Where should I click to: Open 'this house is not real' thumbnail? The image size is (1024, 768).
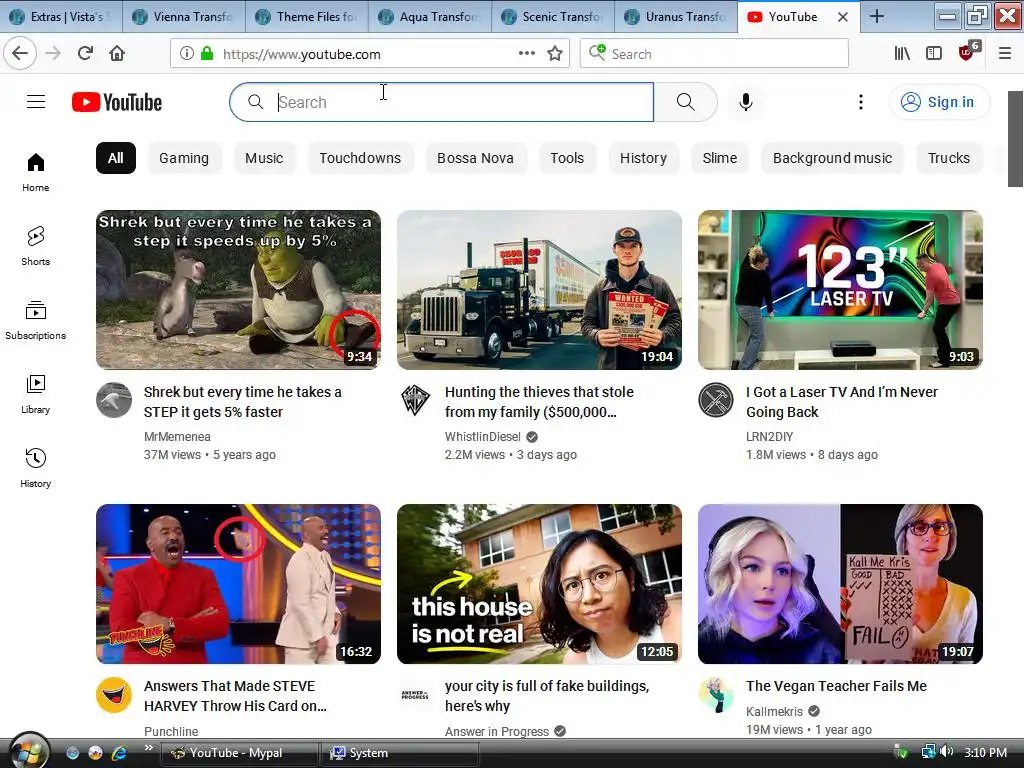tap(539, 584)
